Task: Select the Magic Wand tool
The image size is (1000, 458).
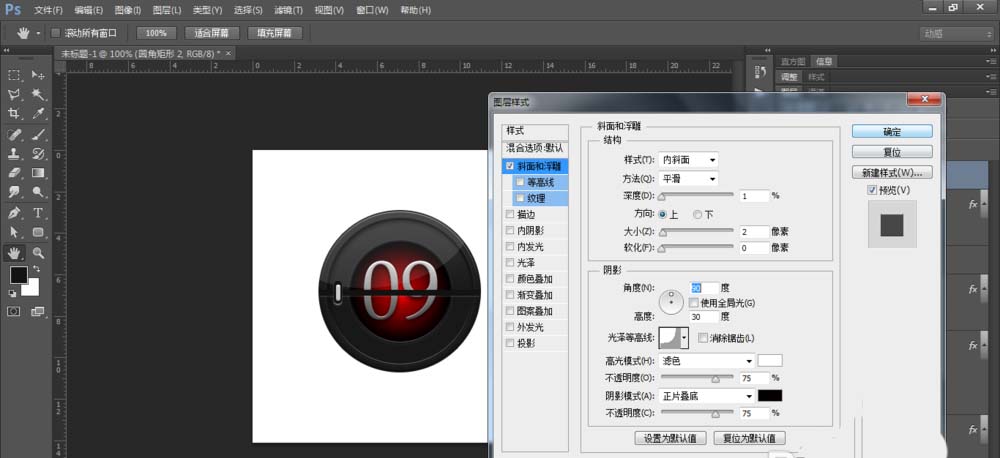Action: point(38,95)
